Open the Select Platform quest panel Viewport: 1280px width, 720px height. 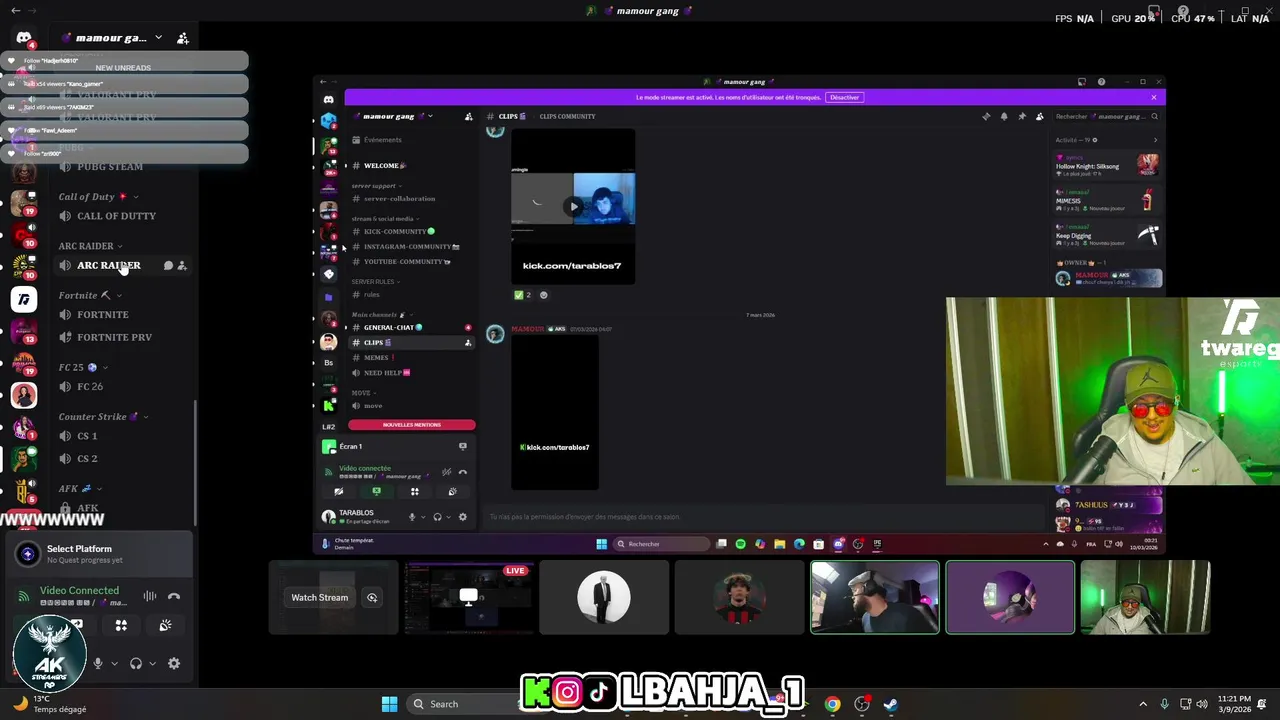pyautogui.click(x=100, y=554)
